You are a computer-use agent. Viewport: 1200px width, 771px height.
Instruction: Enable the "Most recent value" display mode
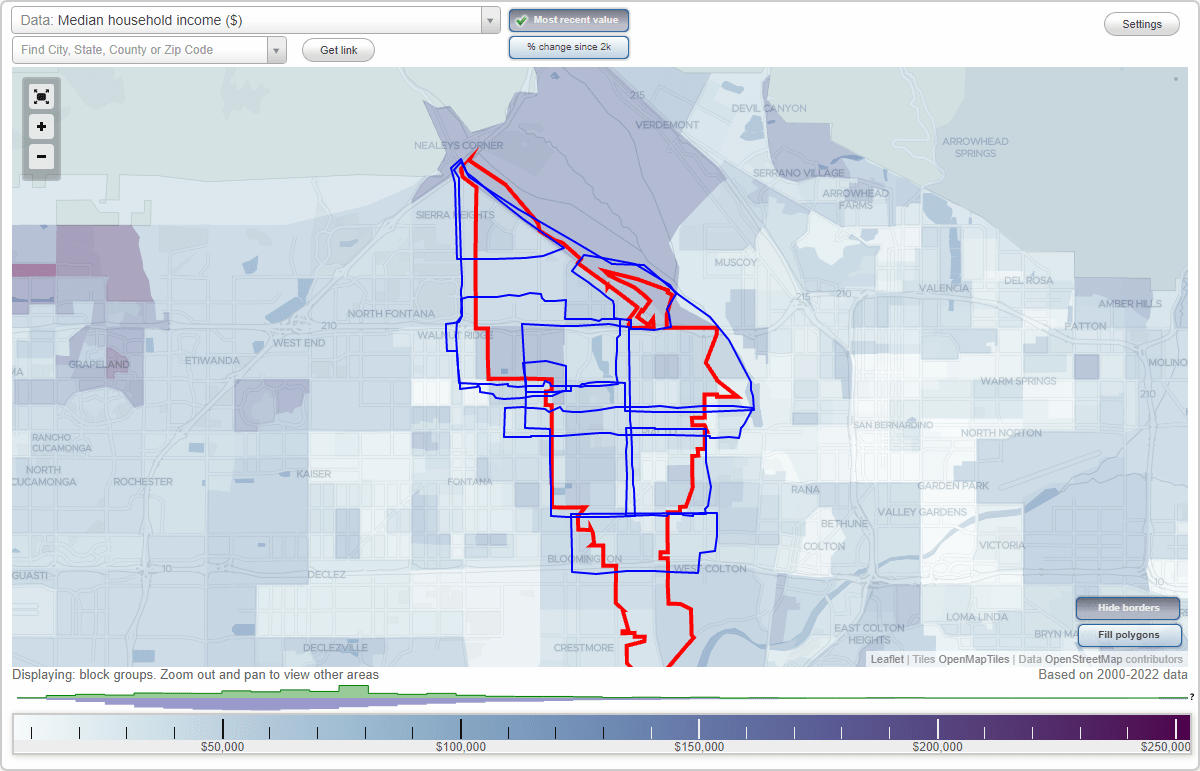click(568, 20)
